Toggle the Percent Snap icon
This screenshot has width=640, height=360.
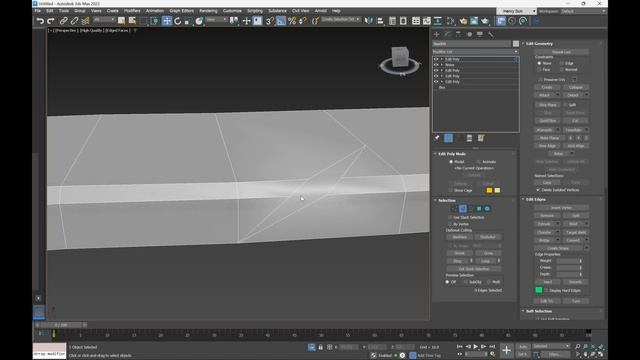click(x=292, y=20)
